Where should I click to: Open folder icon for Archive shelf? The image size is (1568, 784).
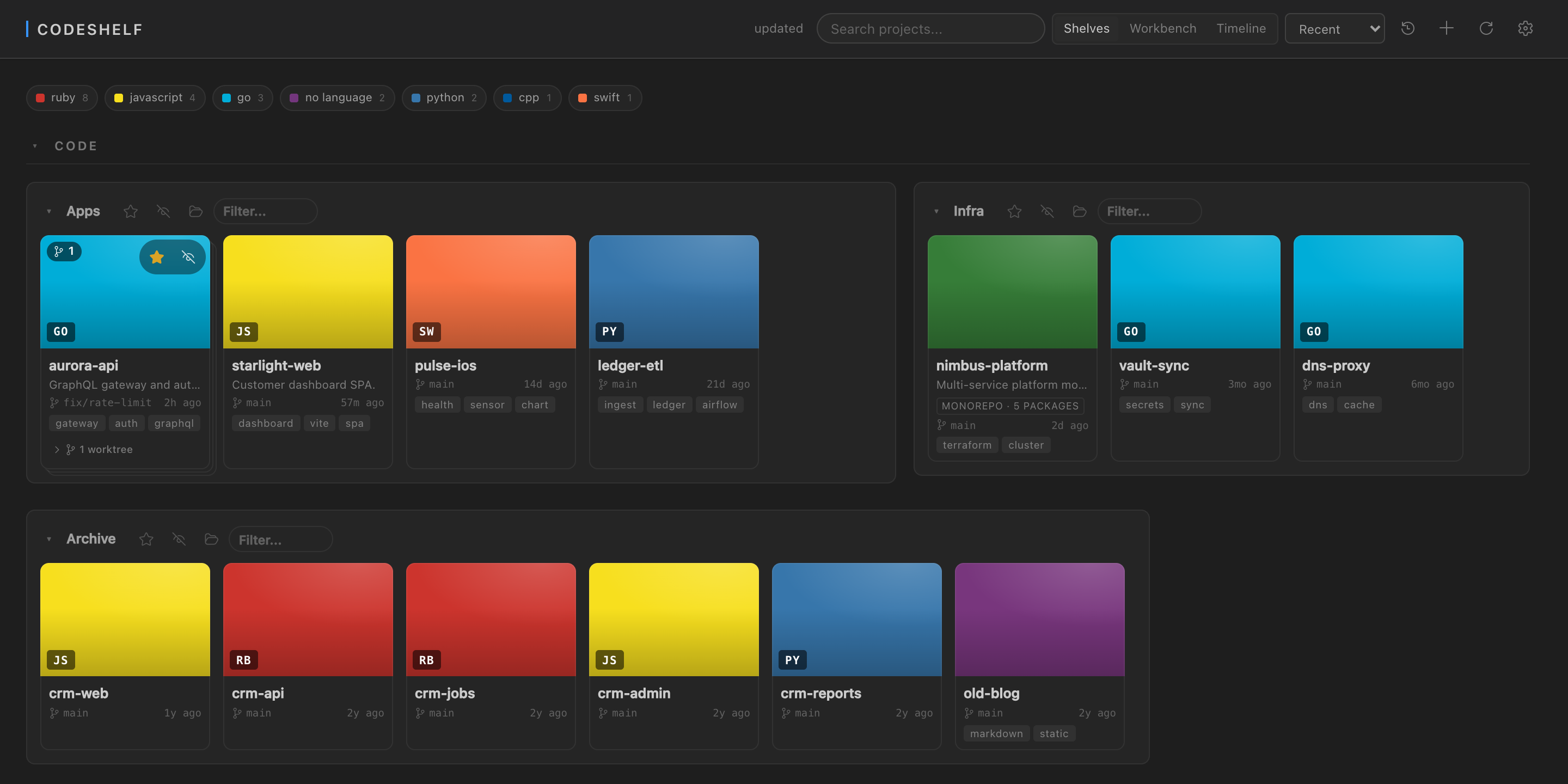tap(211, 540)
